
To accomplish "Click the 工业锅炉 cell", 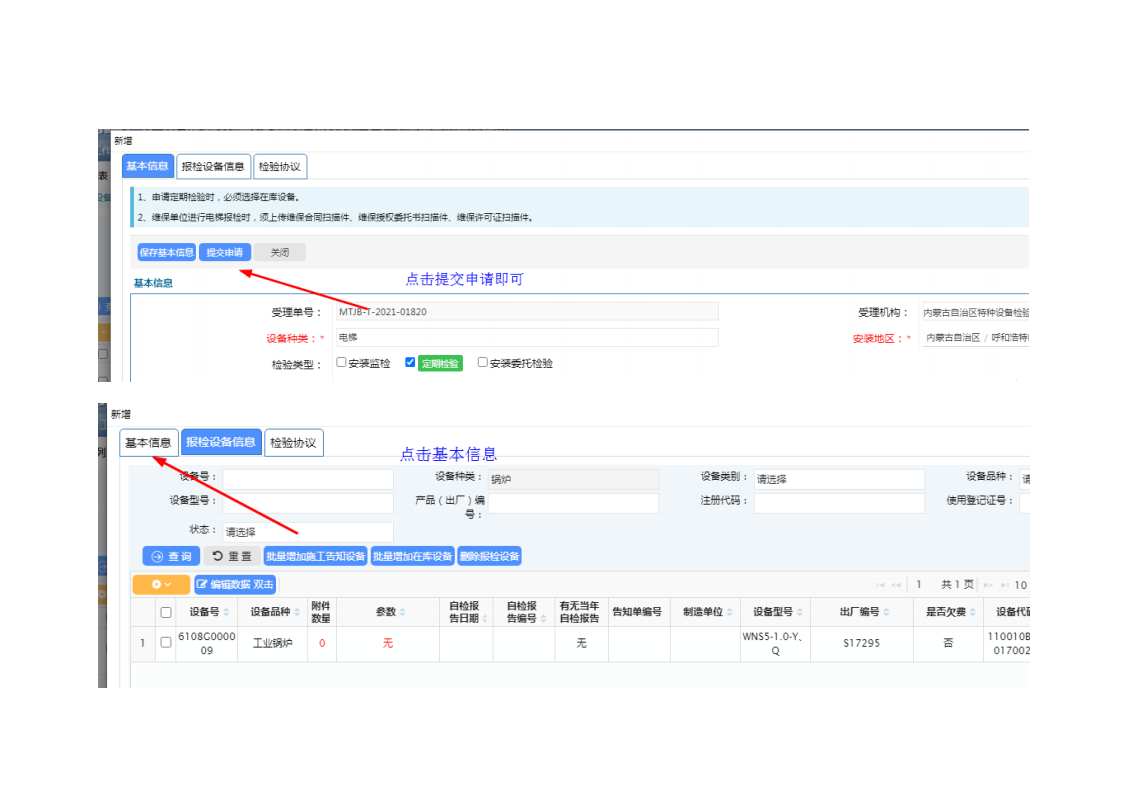I will pyautogui.click(x=273, y=643).
